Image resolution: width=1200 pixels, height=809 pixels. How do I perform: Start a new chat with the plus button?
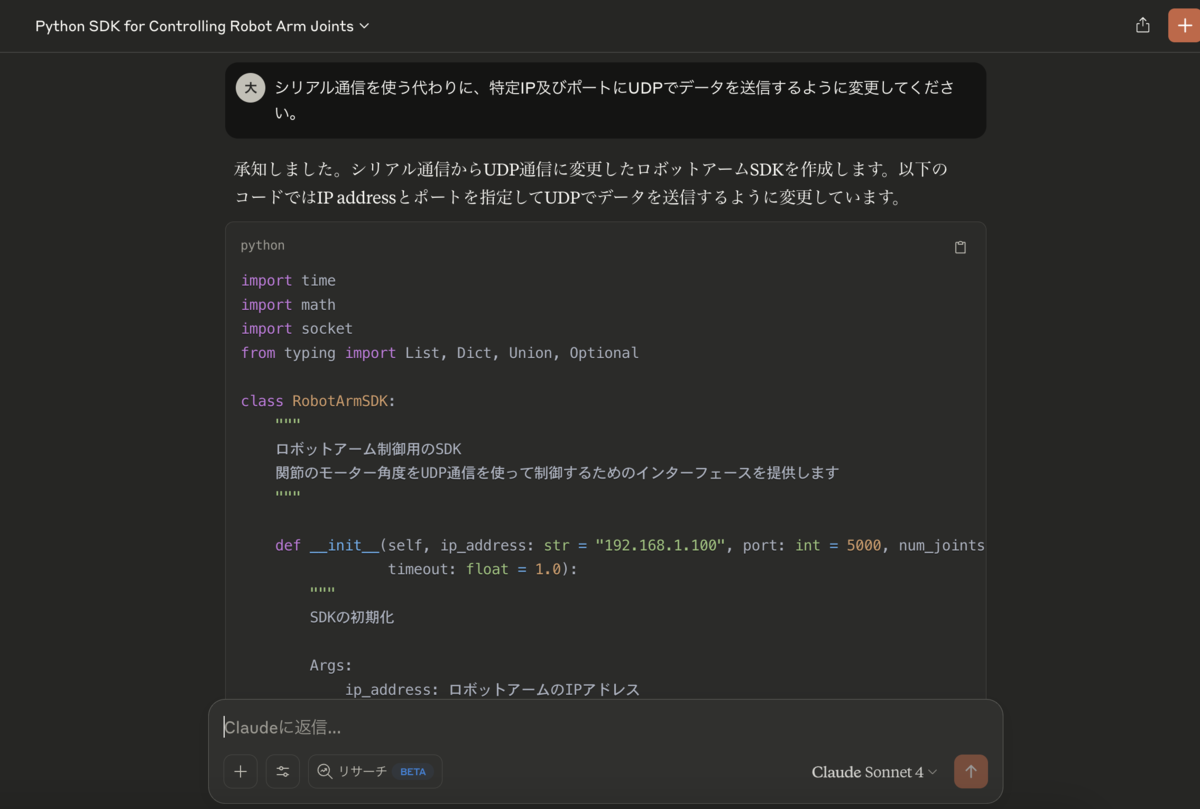click(1185, 26)
